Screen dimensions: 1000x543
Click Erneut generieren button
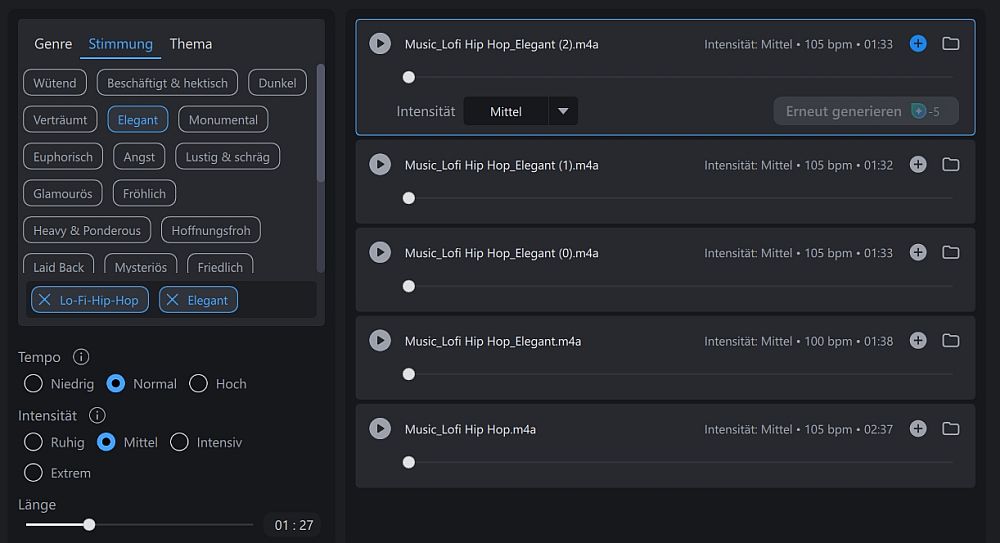pyautogui.click(x=865, y=111)
